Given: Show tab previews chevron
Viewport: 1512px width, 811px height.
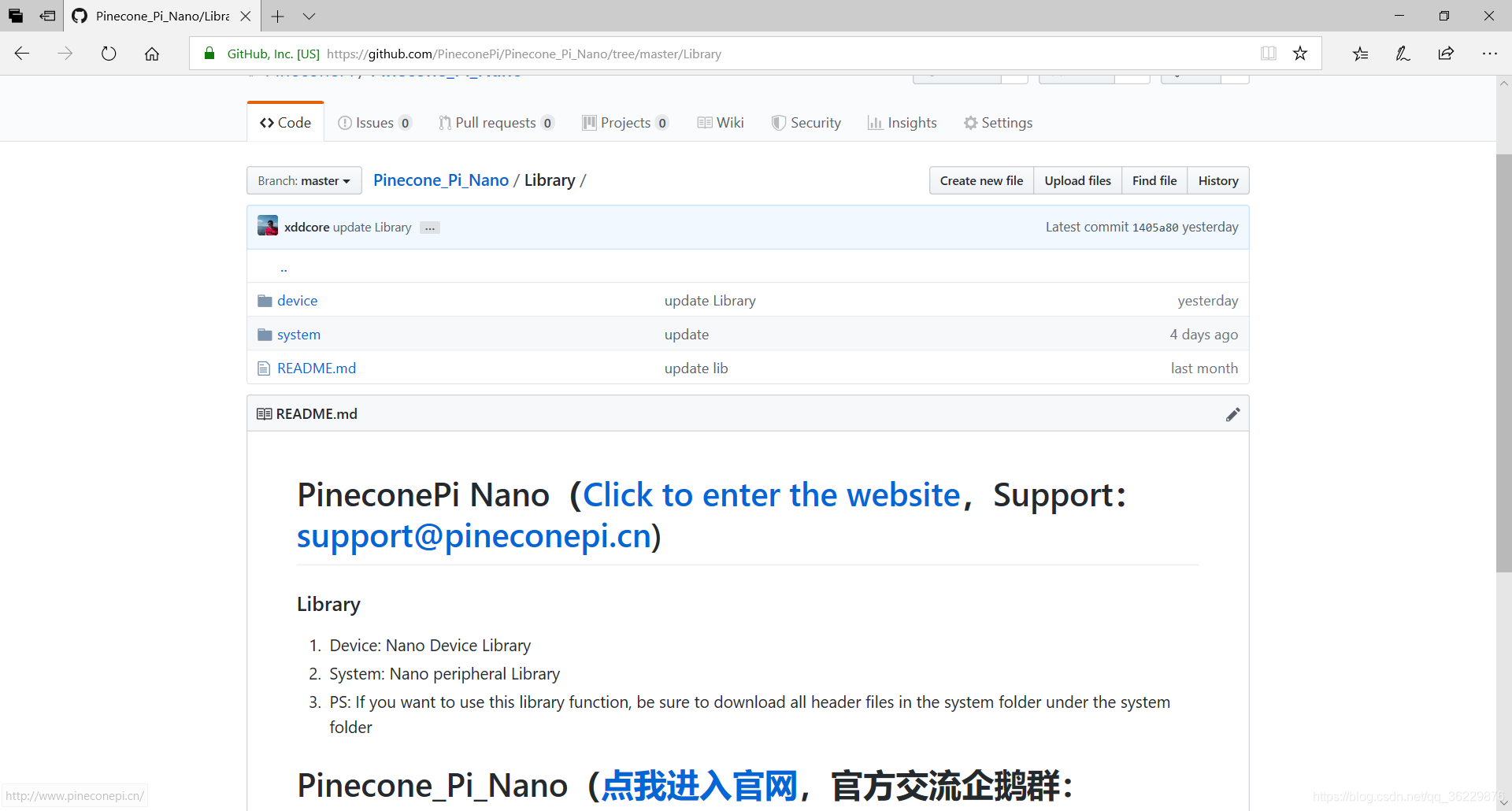Looking at the screenshot, I should tap(309, 16).
